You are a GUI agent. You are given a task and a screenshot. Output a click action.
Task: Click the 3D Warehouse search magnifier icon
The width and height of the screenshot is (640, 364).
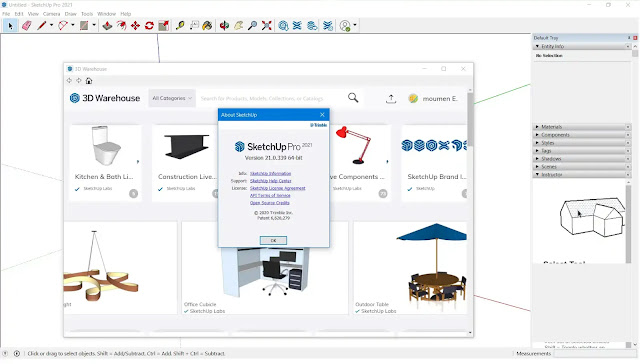353,98
